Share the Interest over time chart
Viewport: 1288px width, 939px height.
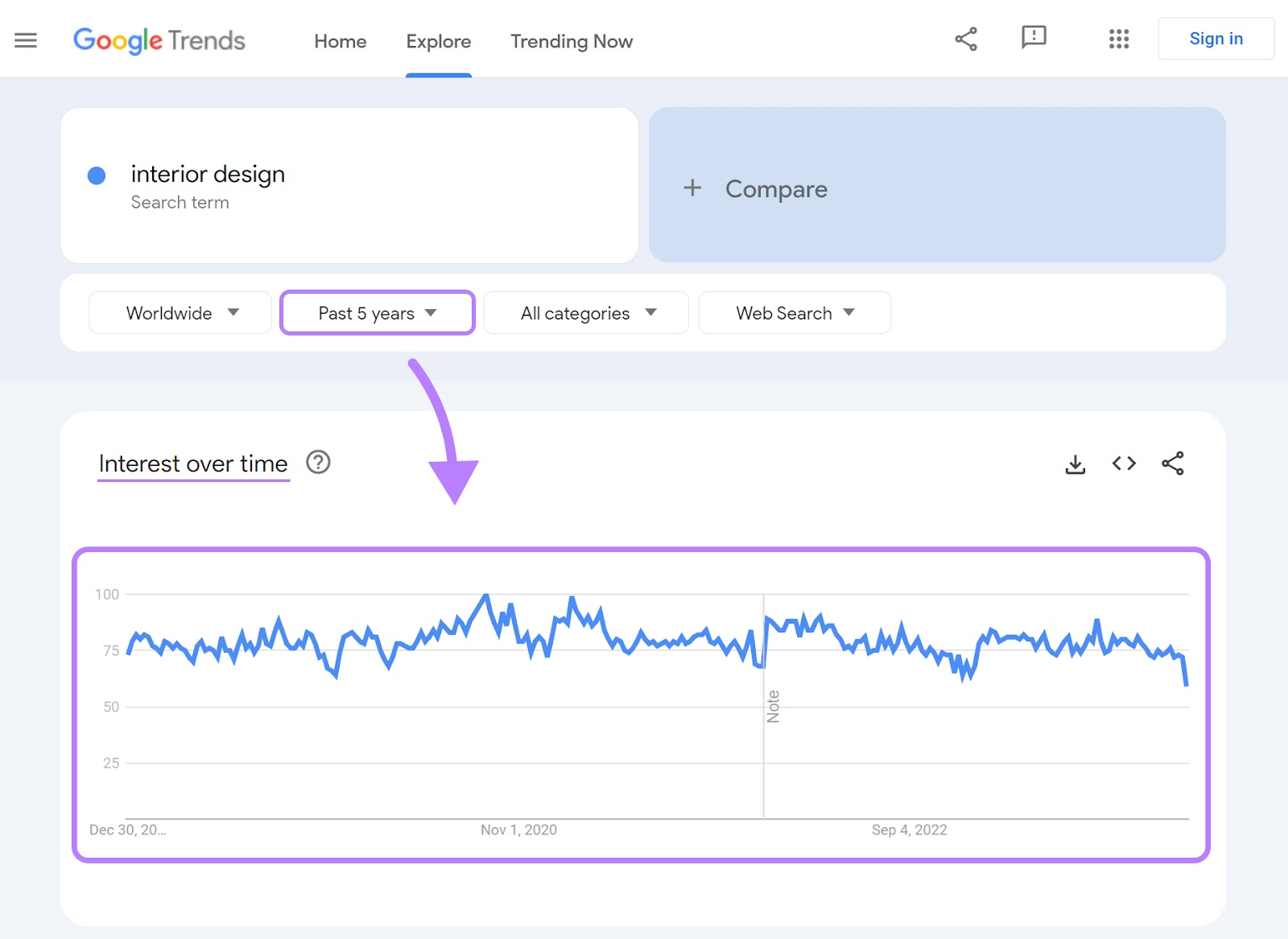coord(1173,463)
